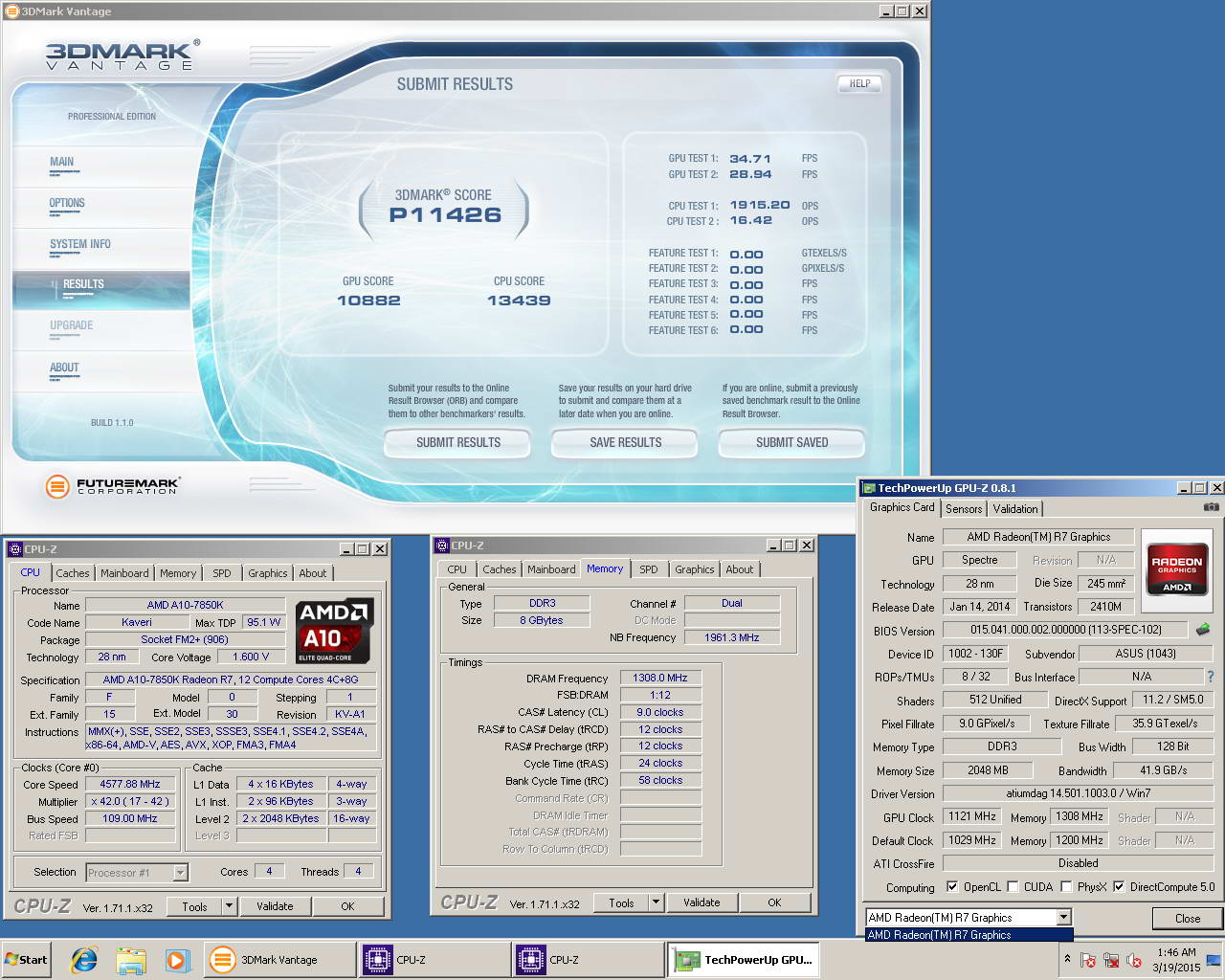Screen dimensions: 1225x980
Task: Click the GPU-Z Name field AMD Radeon R7
Action: [x=1038, y=537]
